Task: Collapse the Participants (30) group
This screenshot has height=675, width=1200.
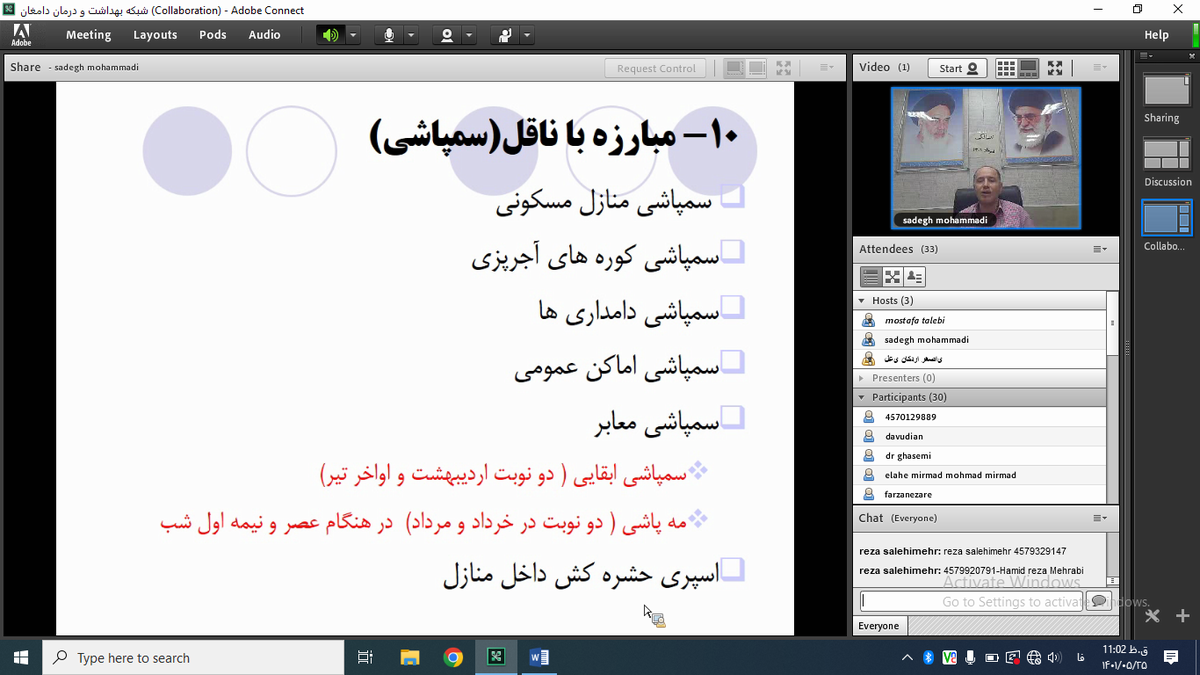Action: pyautogui.click(x=862, y=397)
